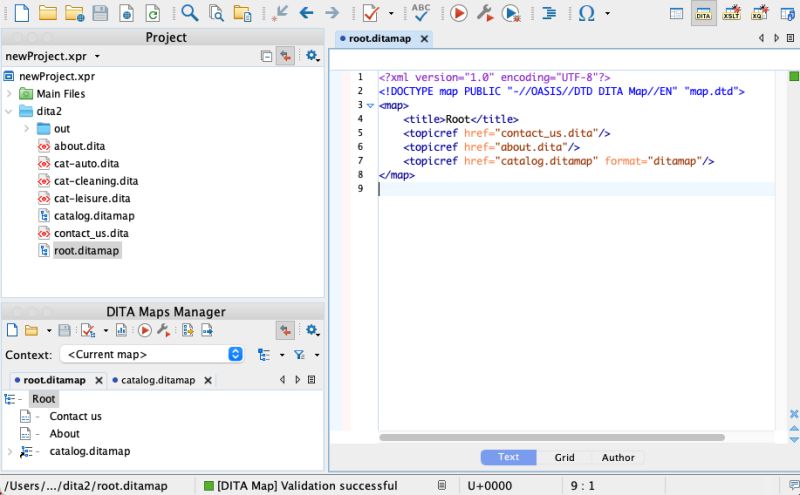This screenshot has height=495, width=800.
Task: Create a new DITA map in Maps Manager
Action: [12, 330]
